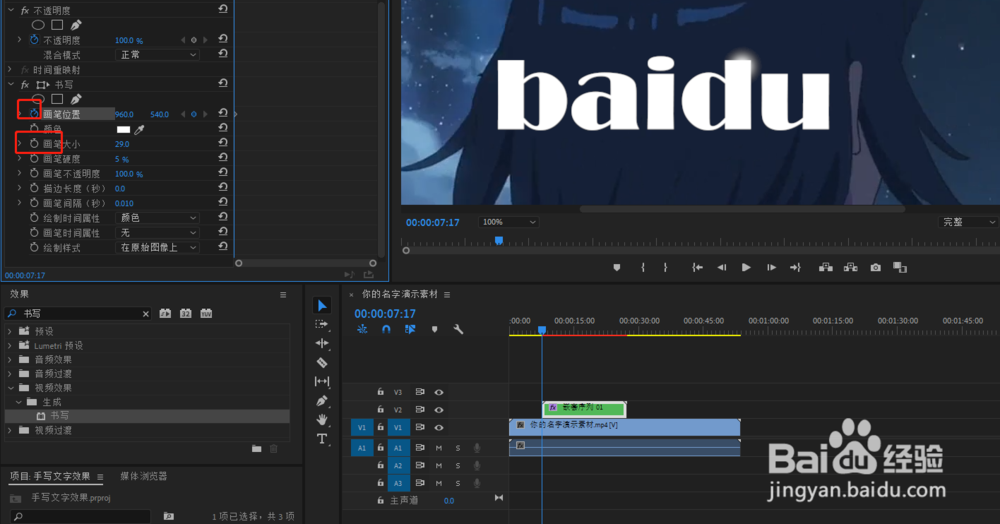
Task: Click Mark In in program monitor
Action: coord(643,268)
